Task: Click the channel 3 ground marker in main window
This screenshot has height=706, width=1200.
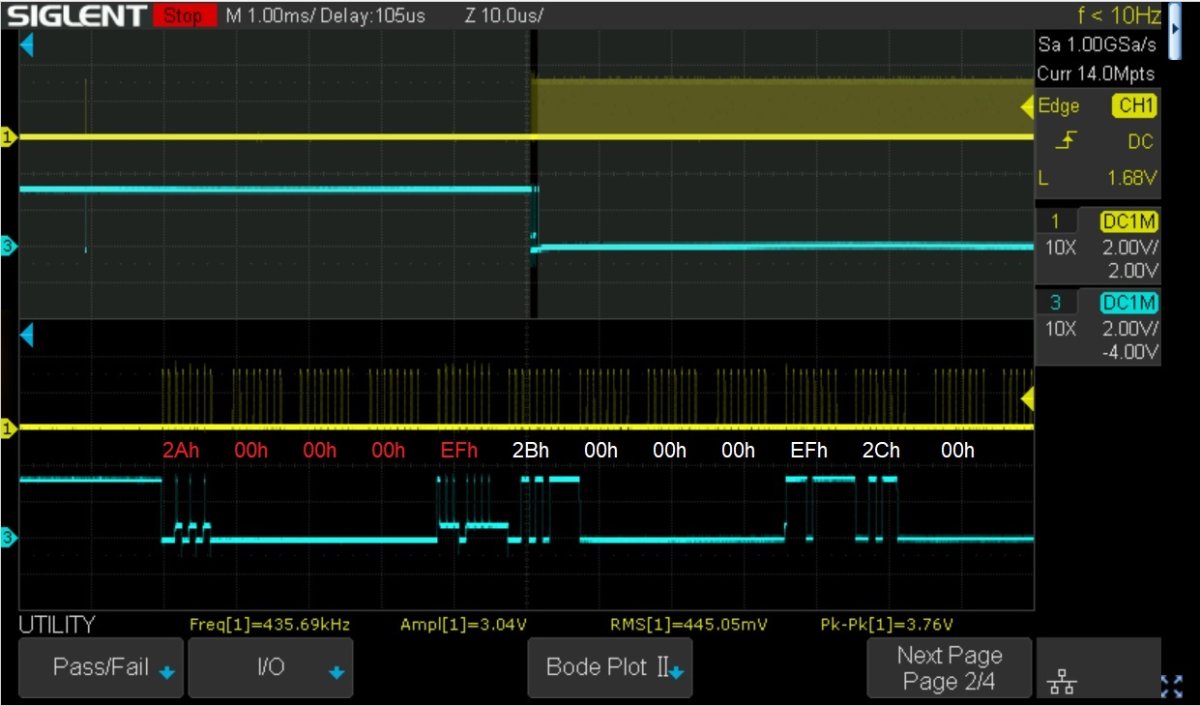Action: (9, 246)
